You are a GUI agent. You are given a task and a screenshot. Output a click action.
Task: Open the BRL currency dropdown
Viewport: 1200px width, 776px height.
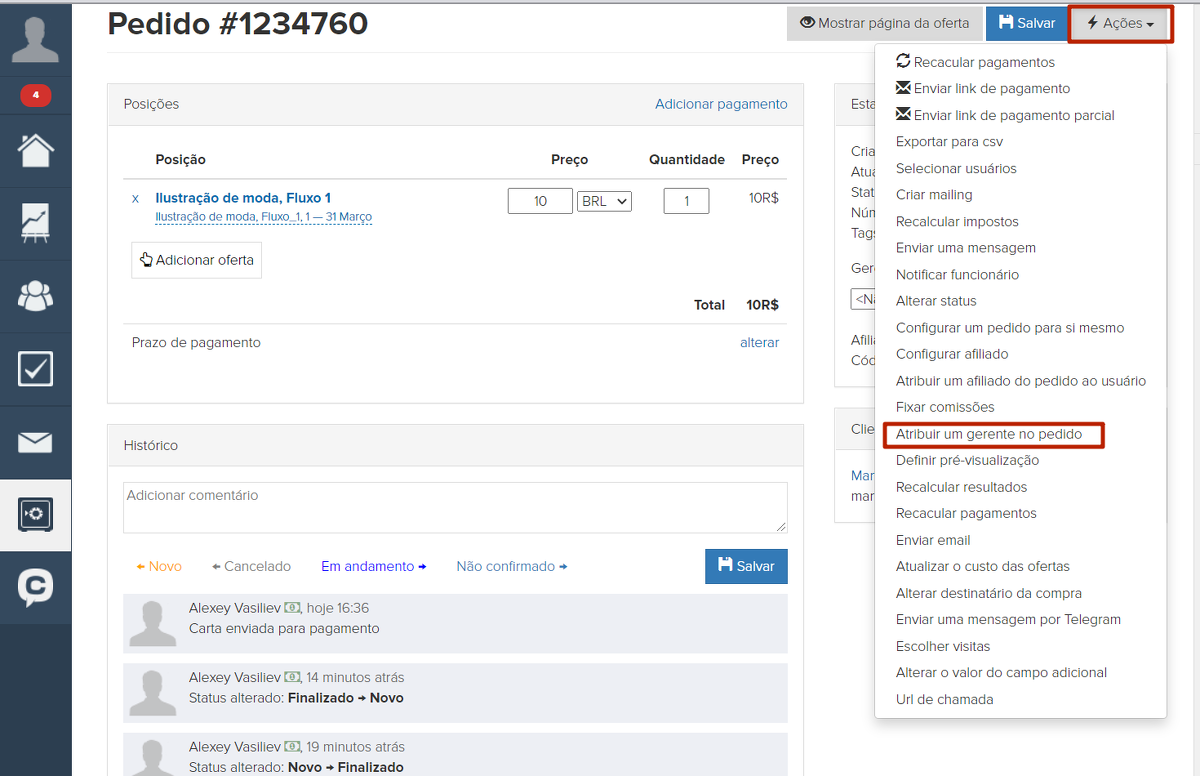604,201
